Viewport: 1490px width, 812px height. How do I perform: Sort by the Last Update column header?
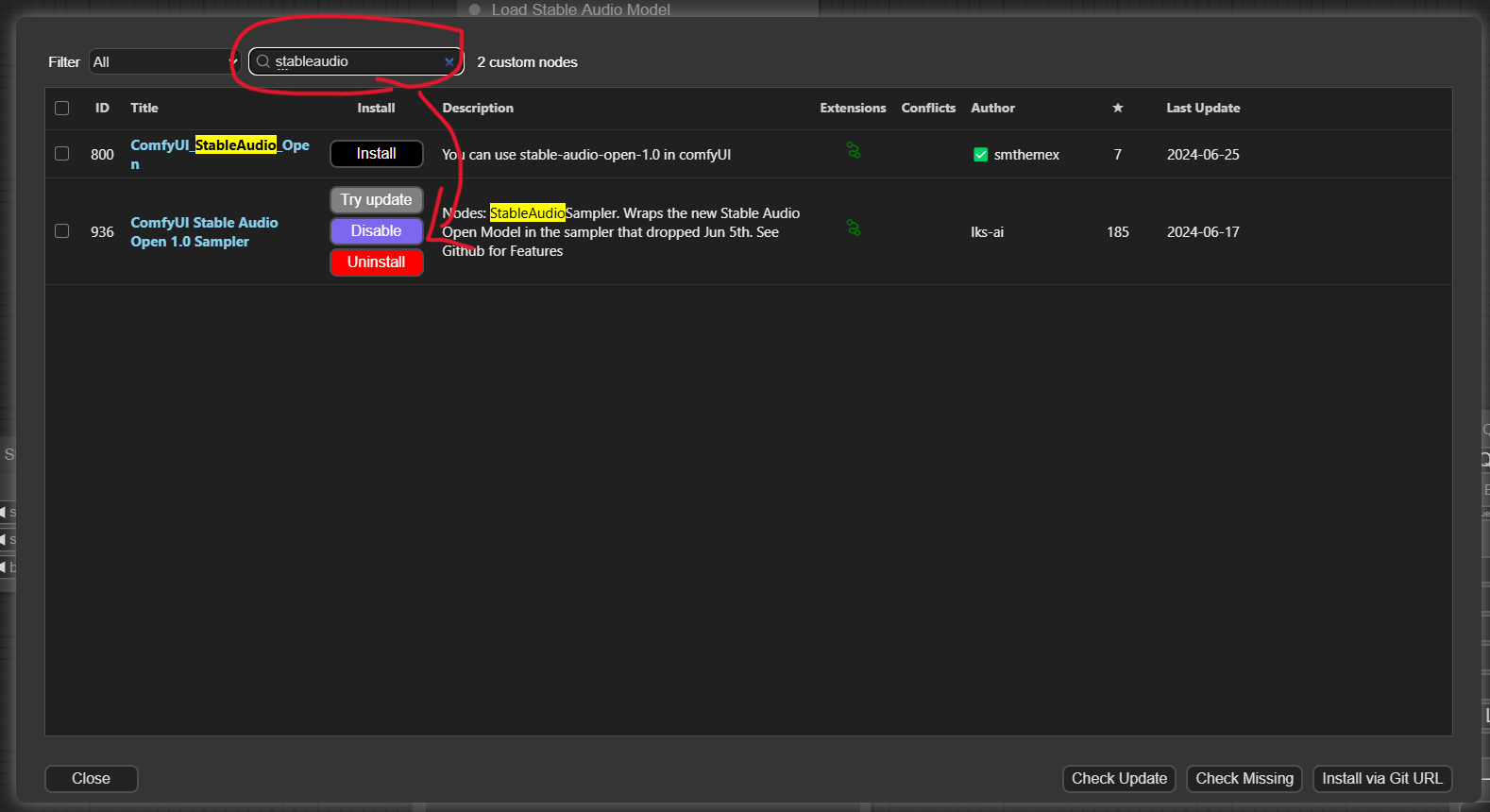pyautogui.click(x=1203, y=108)
